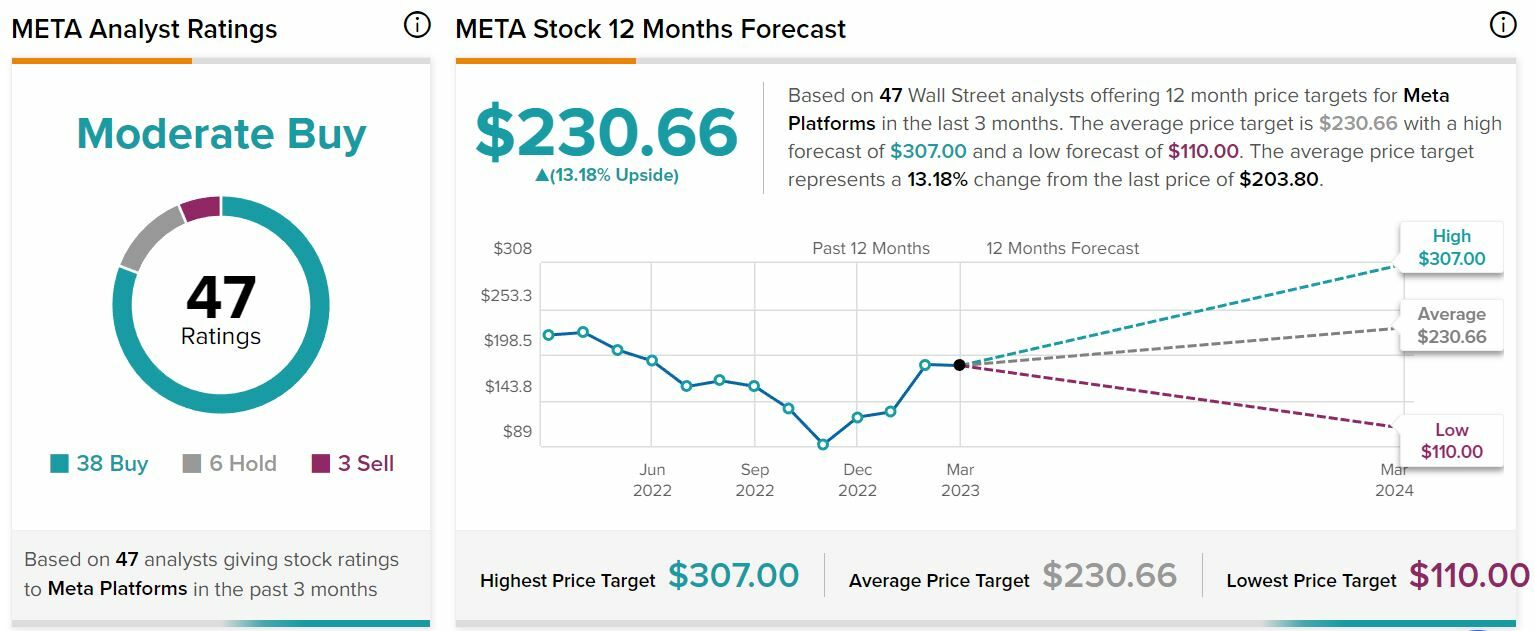Click the Moderate Buy consensus heading
This screenshot has width=1535, height=631.
(x=221, y=134)
